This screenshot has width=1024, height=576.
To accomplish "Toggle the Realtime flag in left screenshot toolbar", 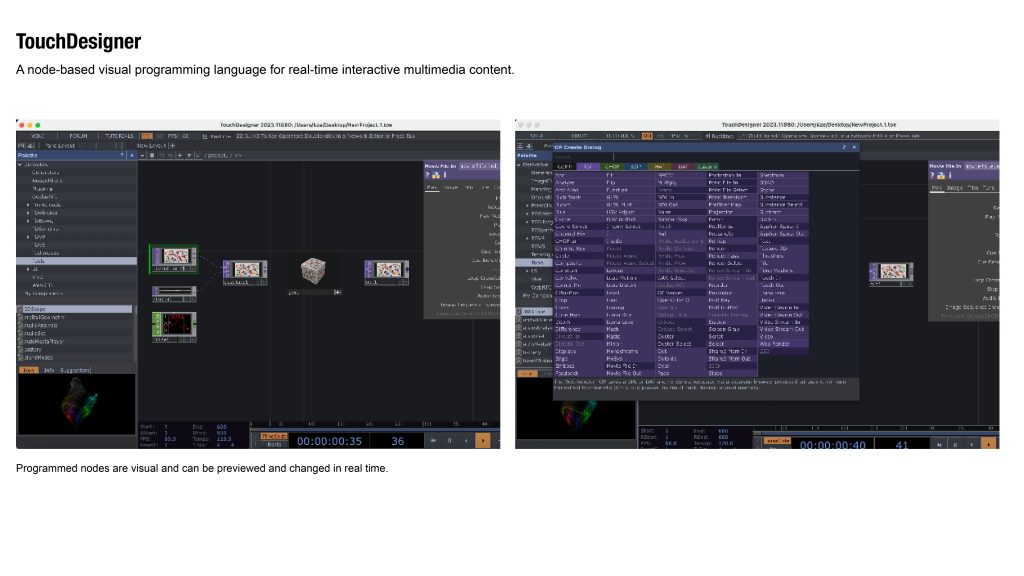I will (216, 136).
